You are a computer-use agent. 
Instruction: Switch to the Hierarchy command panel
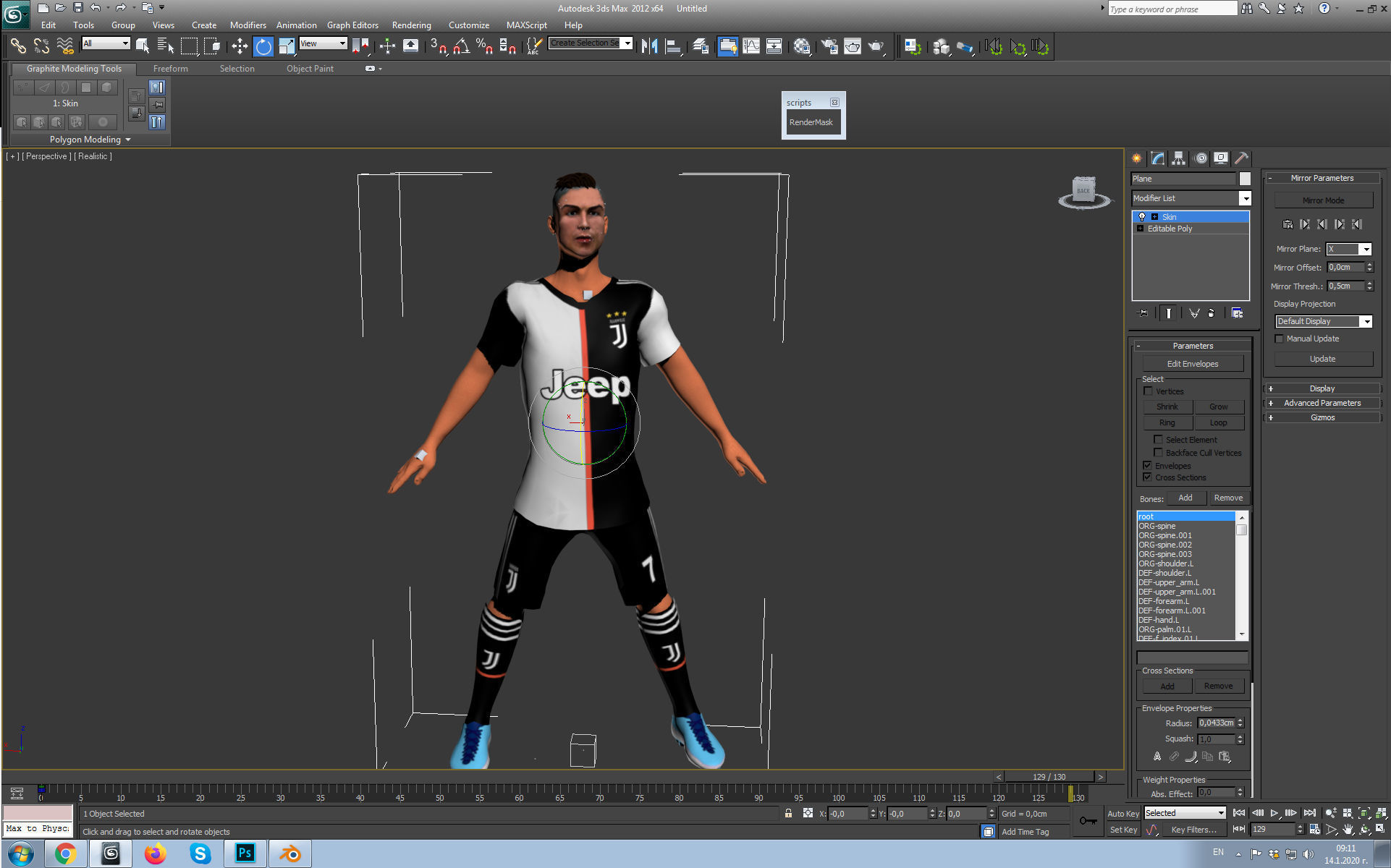coord(1179,158)
